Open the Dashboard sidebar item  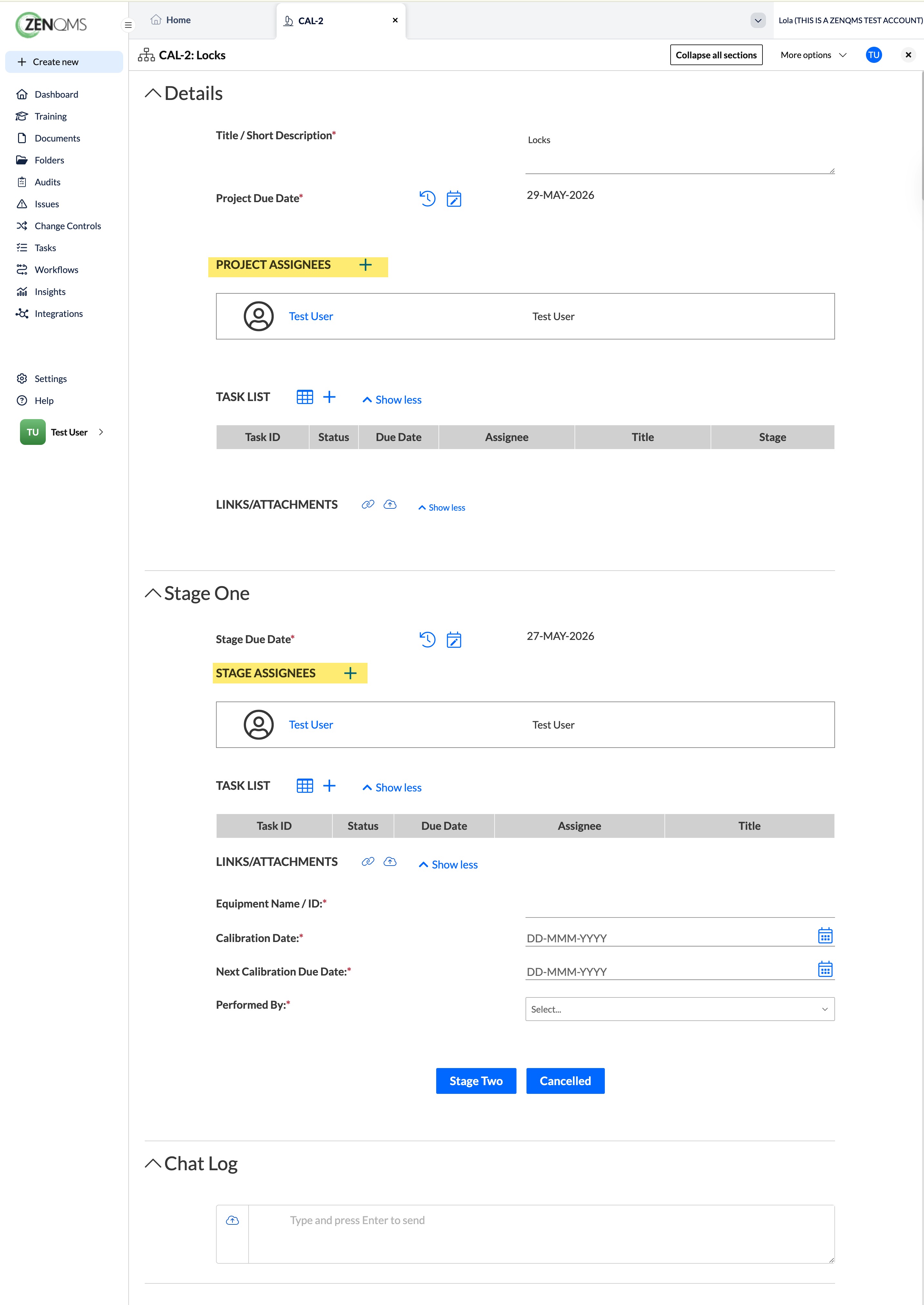point(56,94)
